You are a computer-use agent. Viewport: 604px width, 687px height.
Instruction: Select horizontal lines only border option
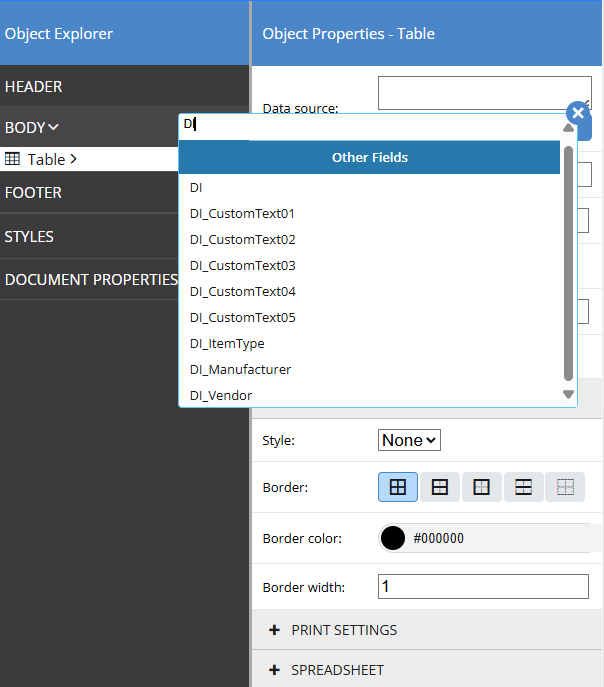pos(523,487)
